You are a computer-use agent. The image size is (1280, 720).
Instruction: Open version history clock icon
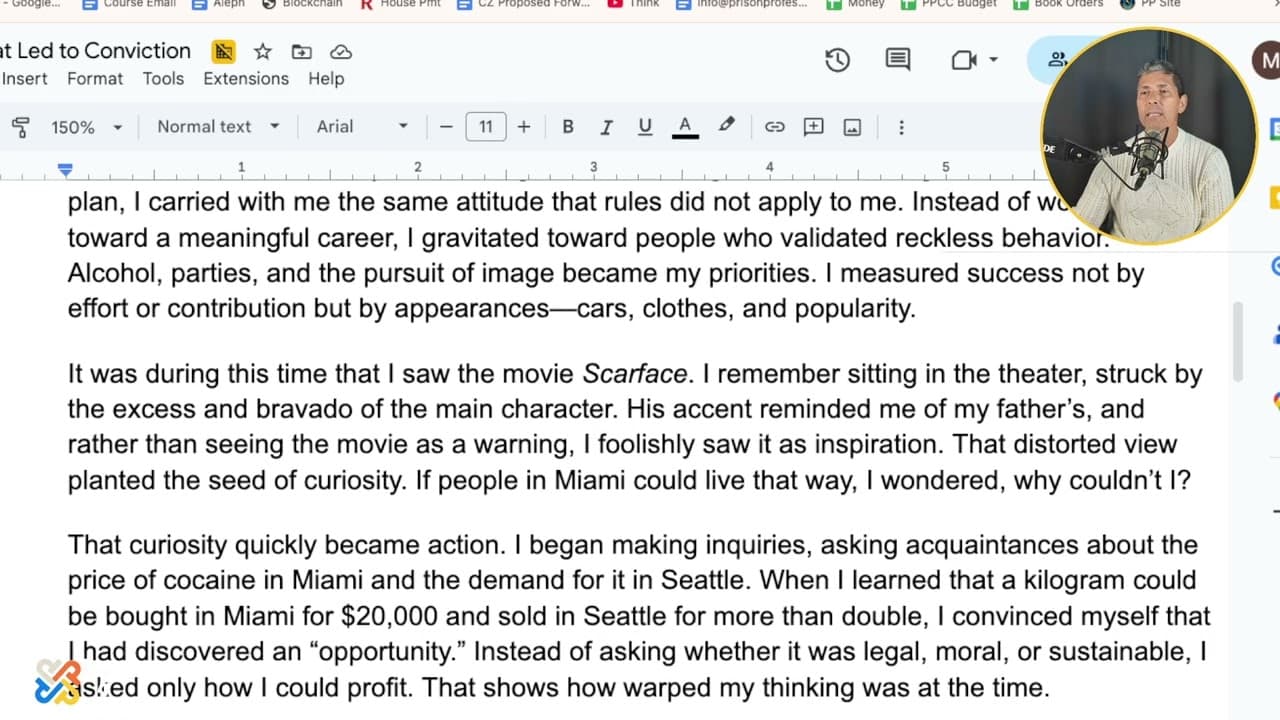pyautogui.click(x=837, y=60)
